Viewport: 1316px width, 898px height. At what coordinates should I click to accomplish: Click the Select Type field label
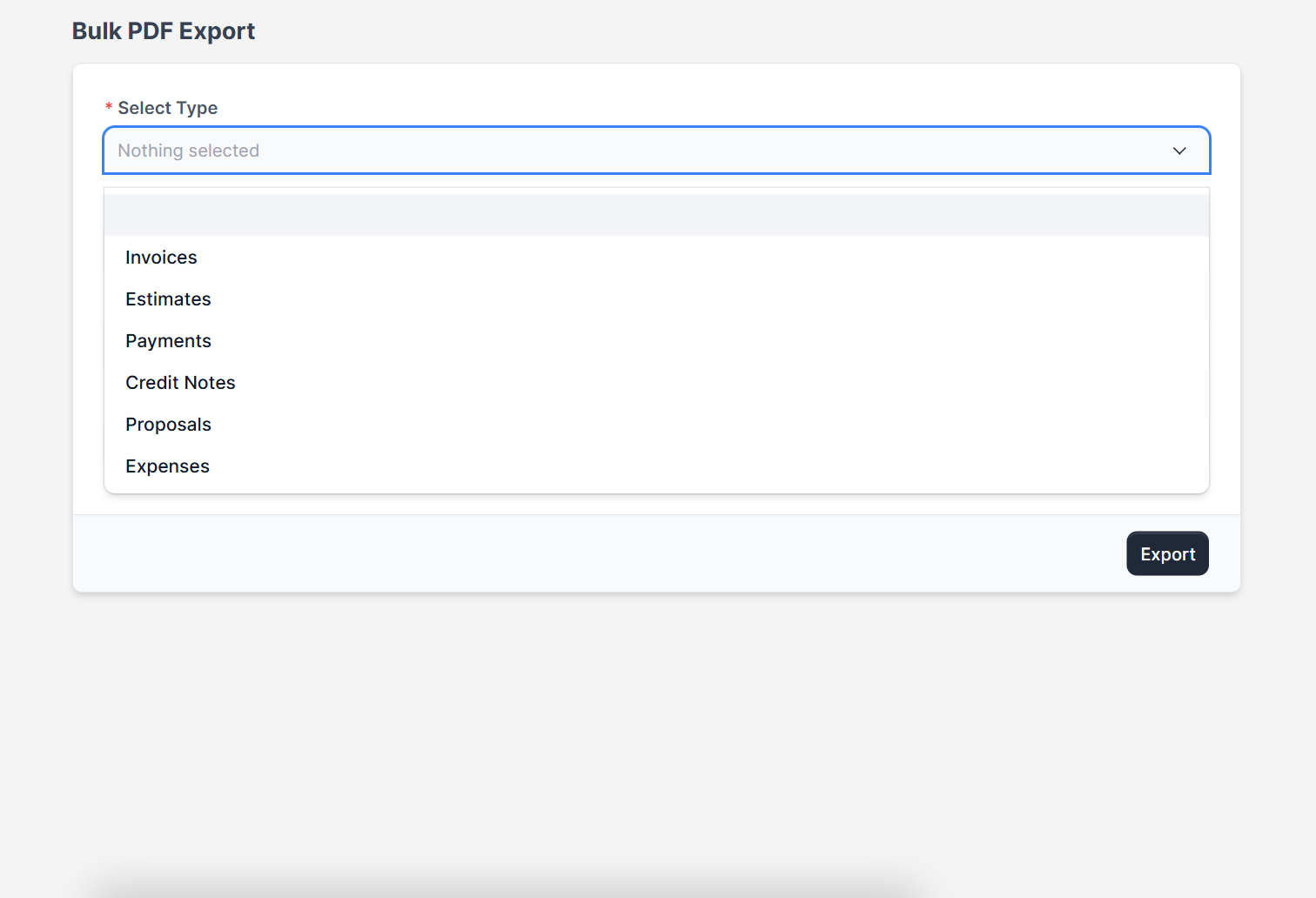pos(168,108)
